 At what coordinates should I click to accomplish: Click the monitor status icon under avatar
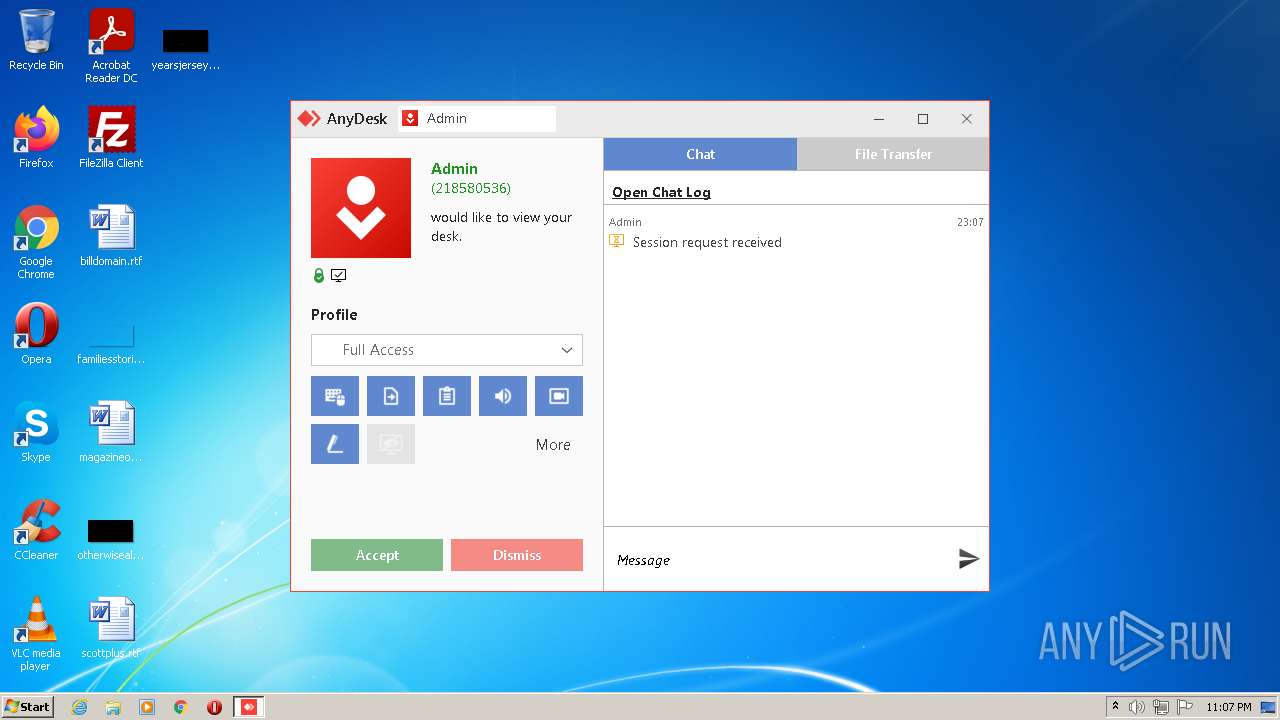coord(339,275)
